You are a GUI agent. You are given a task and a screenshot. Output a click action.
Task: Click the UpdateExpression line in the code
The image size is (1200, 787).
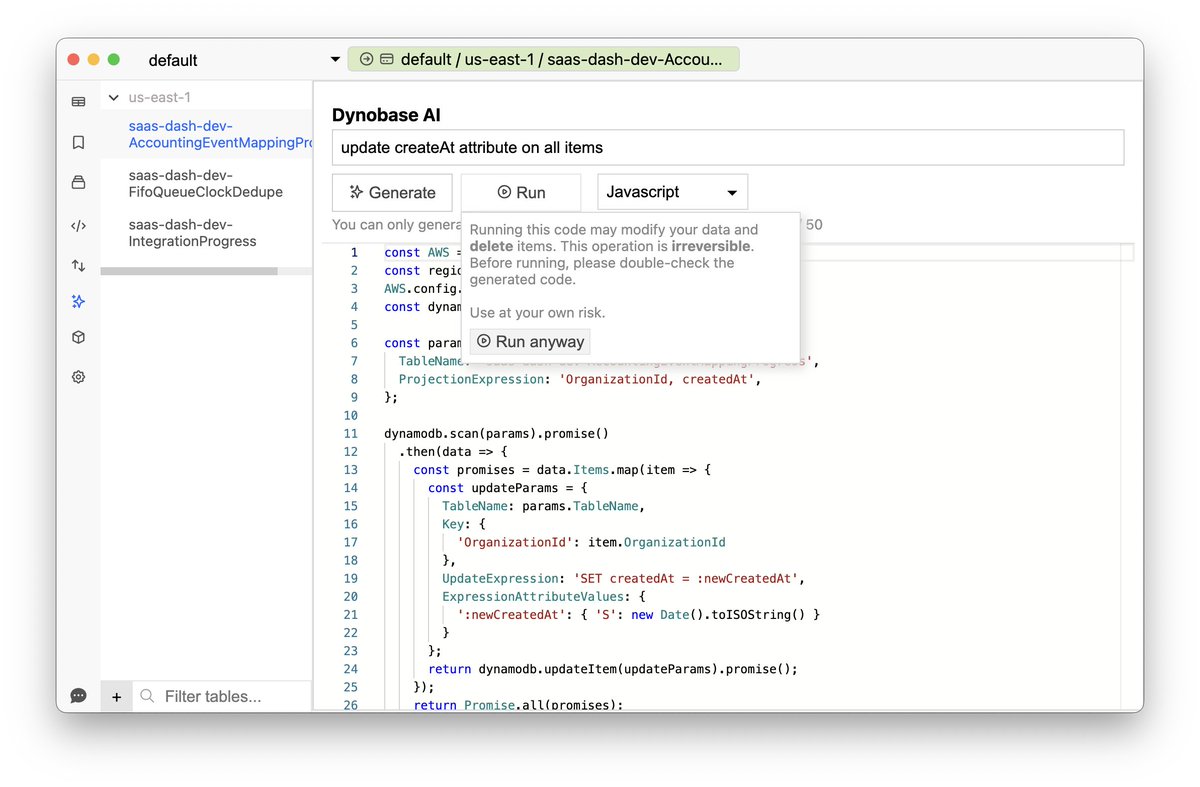pyautogui.click(x=623, y=578)
